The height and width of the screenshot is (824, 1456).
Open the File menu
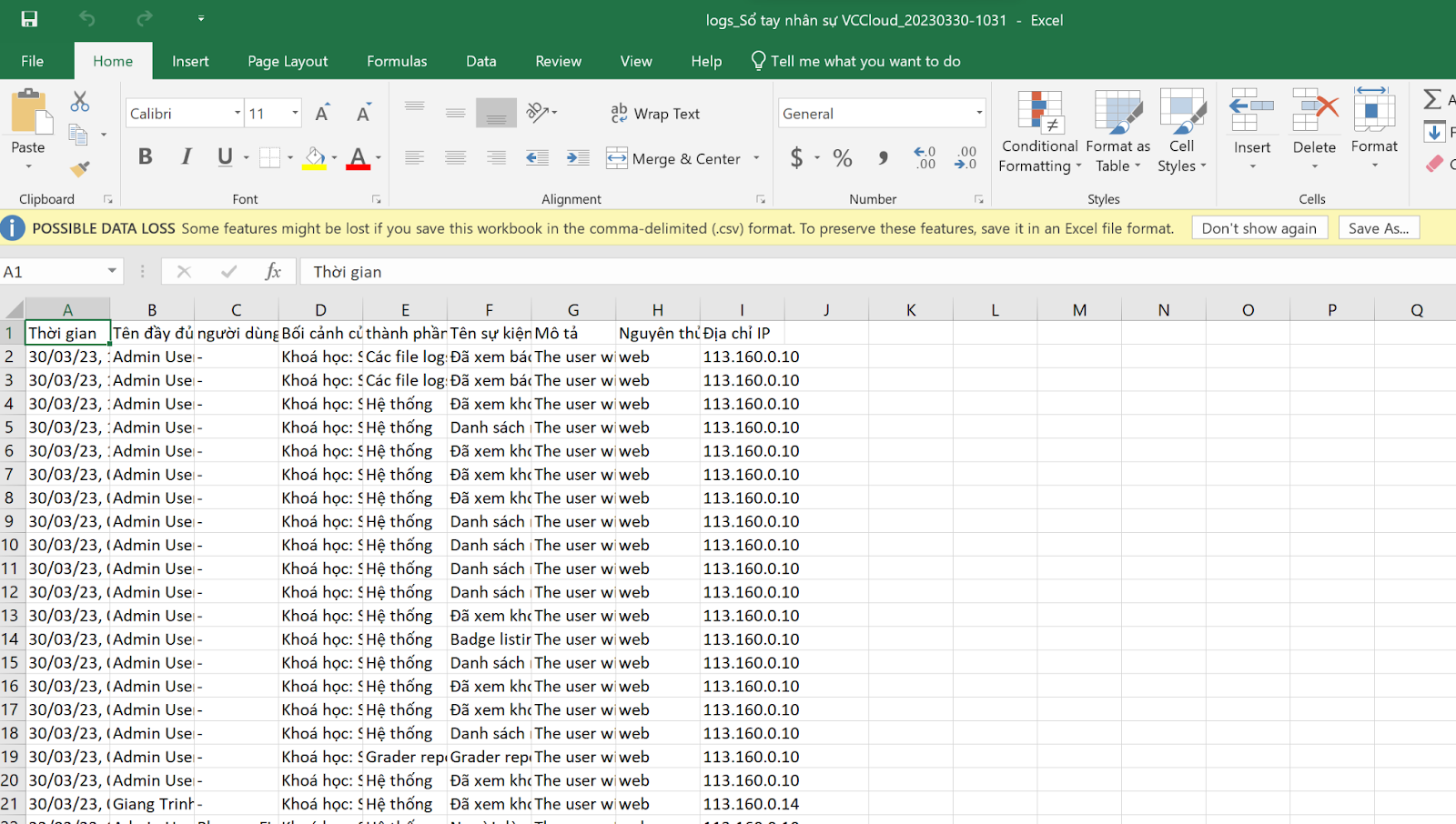click(33, 61)
